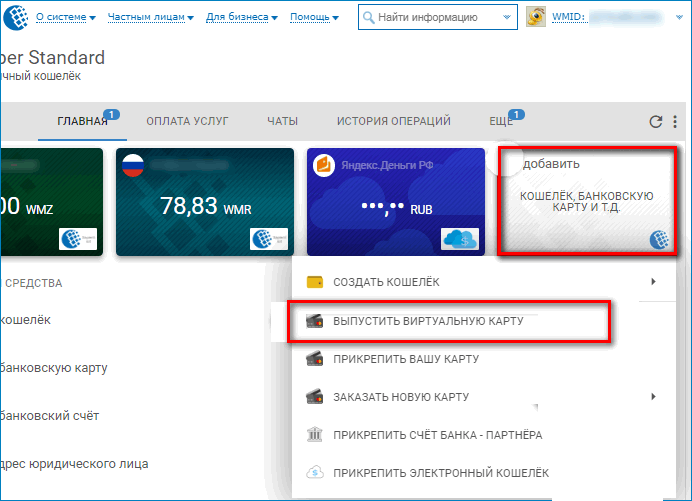Image resolution: width=692 pixels, height=501 pixels.
Task: Select the Яндекс.Деньги РФ card
Action: point(396,202)
